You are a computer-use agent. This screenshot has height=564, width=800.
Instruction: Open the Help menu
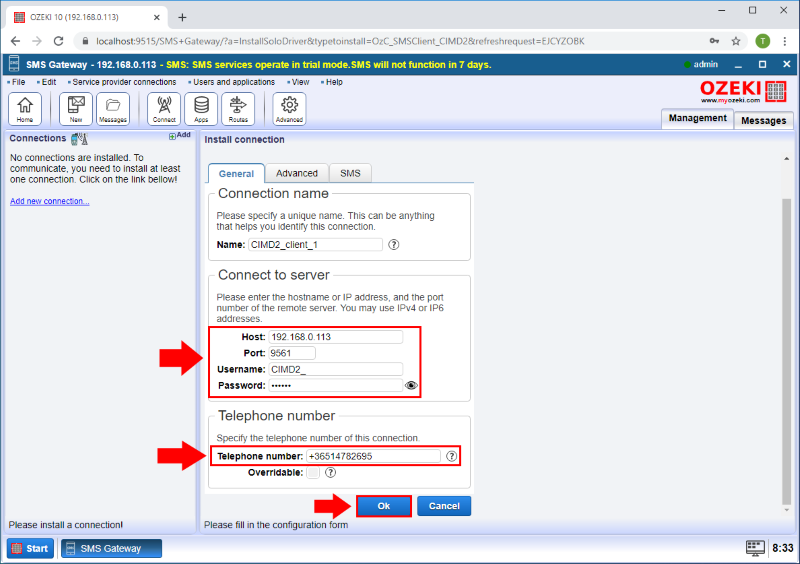click(332, 82)
